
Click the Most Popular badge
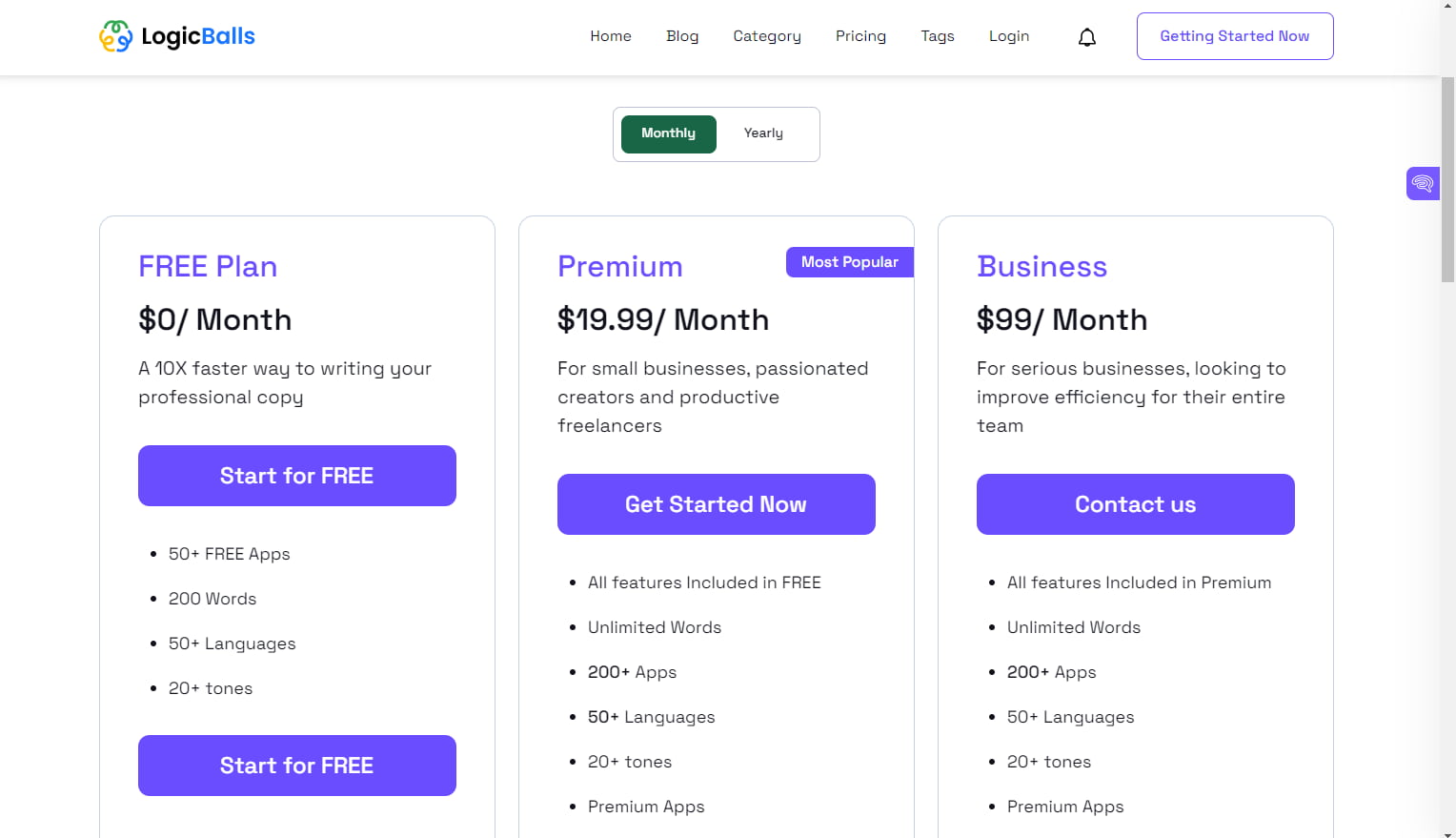tap(849, 261)
